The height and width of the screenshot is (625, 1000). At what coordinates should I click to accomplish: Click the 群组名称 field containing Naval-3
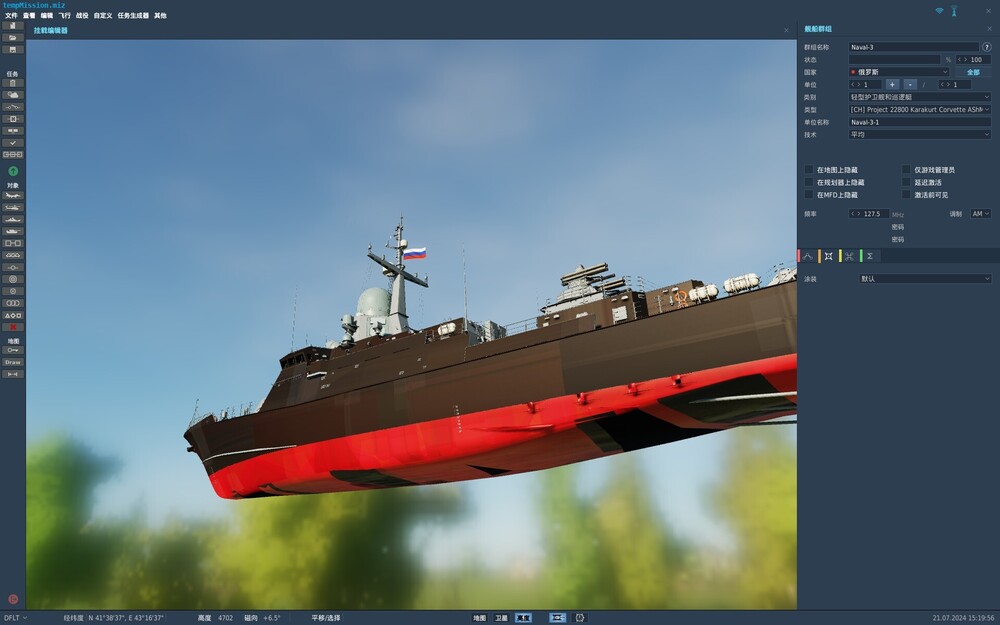(913, 47)
